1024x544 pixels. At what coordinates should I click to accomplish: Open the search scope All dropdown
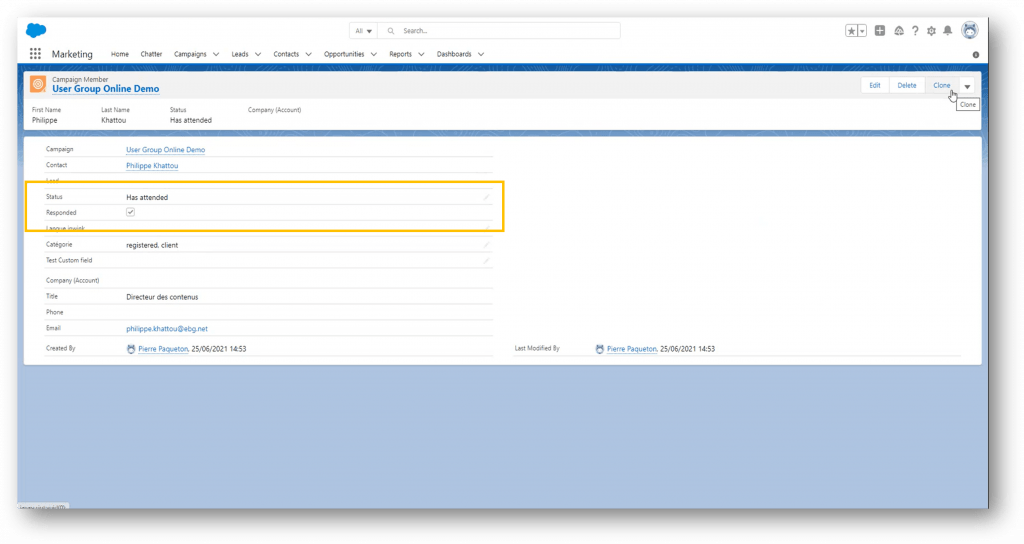(x=364, y=31)
